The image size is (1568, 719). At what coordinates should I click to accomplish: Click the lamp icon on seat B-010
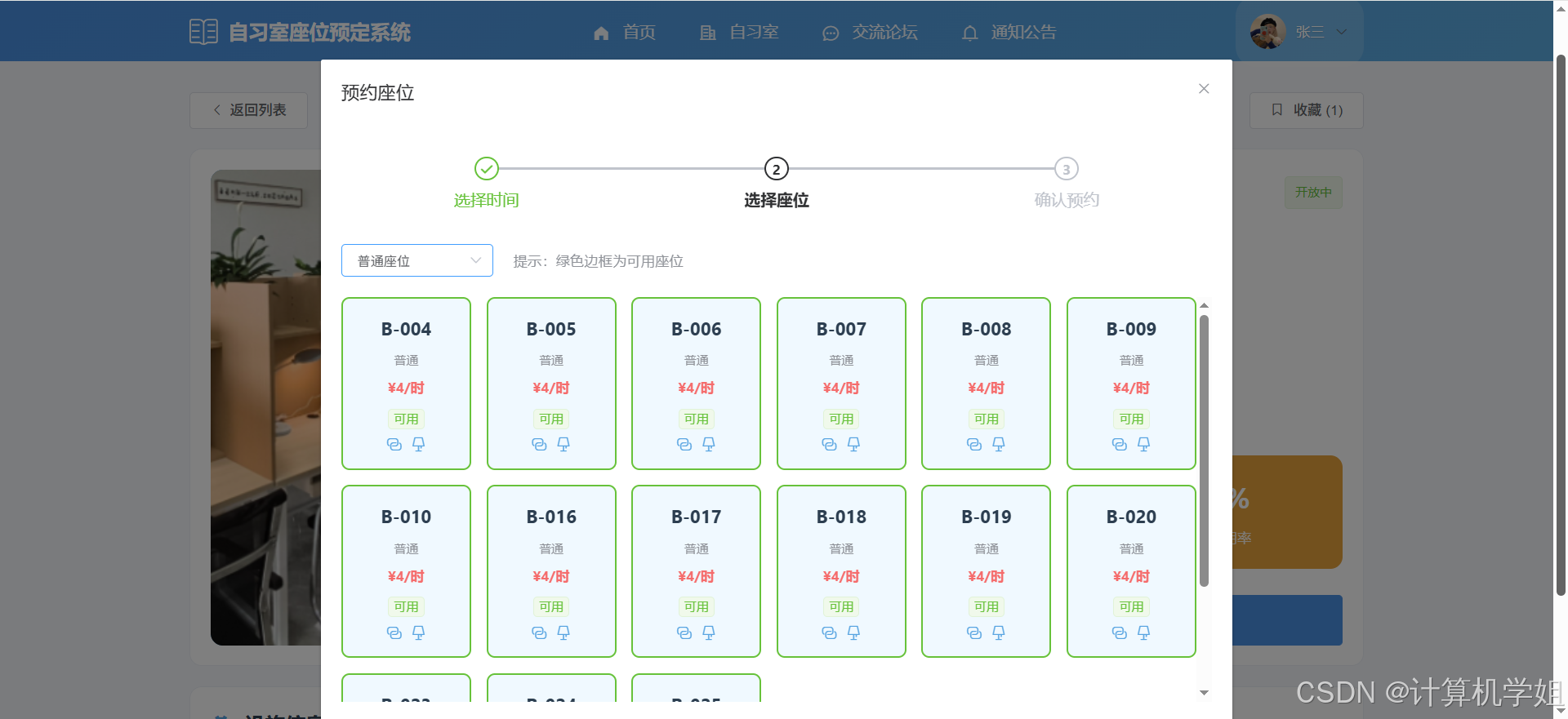[x=418, y=633]
